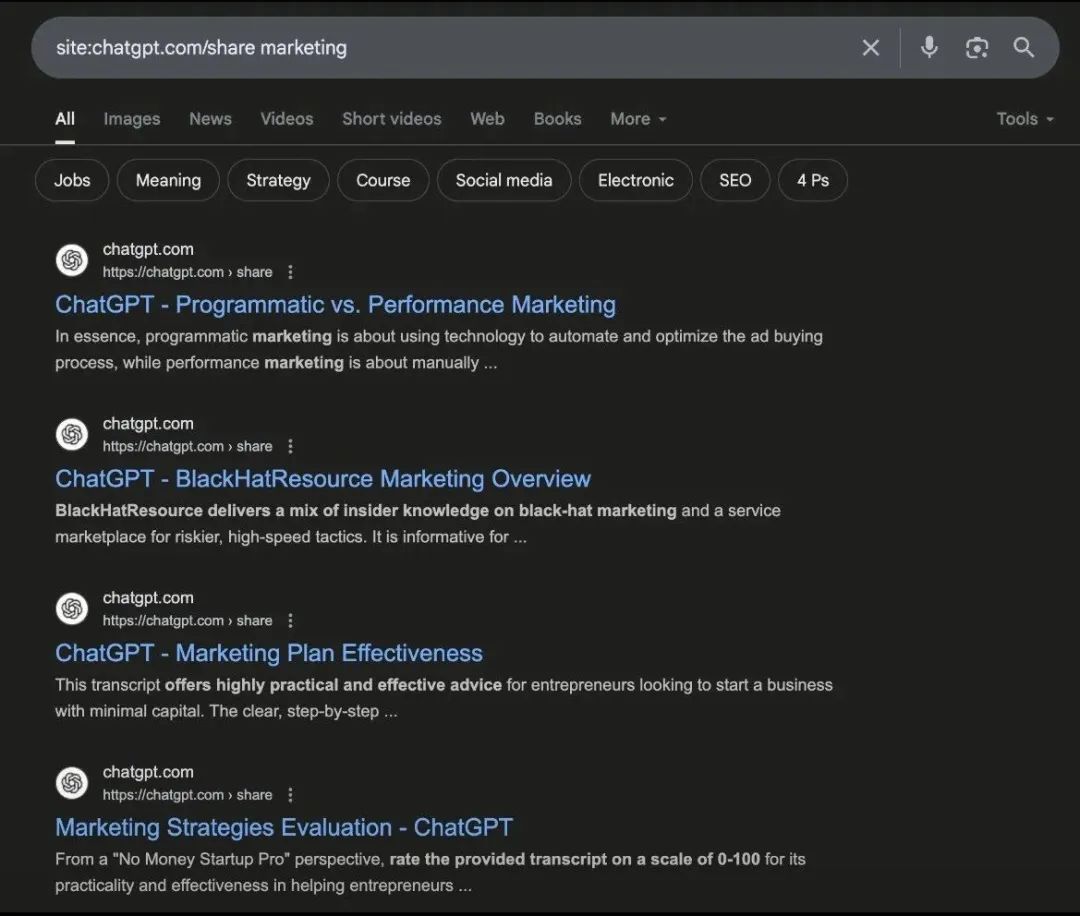Screen dimensions: 1080x916
Task: Open three-dot menu for BlackHatResource result
Action: pyautogui.click(x=291, y=446)
